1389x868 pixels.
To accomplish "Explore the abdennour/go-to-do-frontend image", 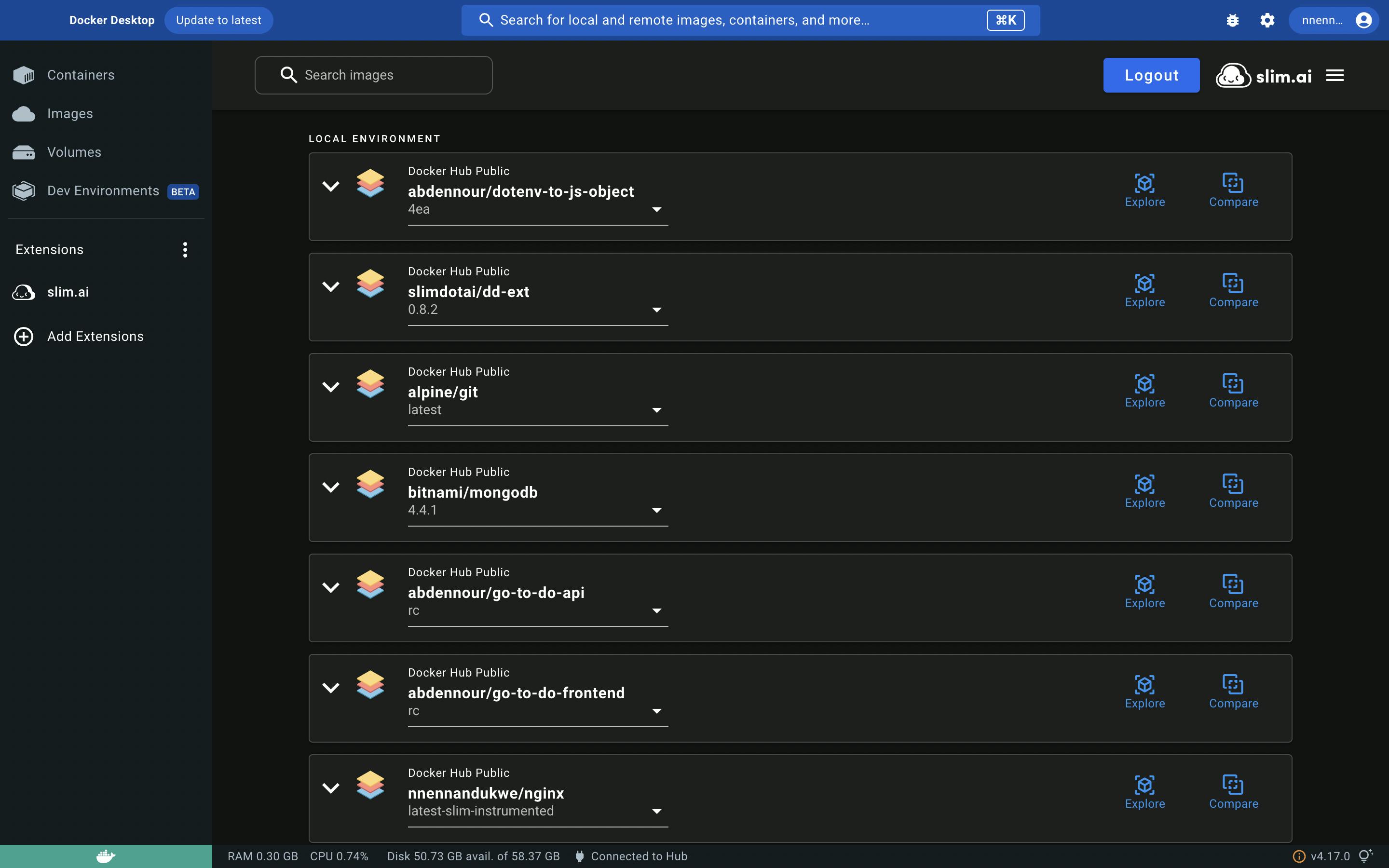I will pyautogui.click(x=1144, y=692).
